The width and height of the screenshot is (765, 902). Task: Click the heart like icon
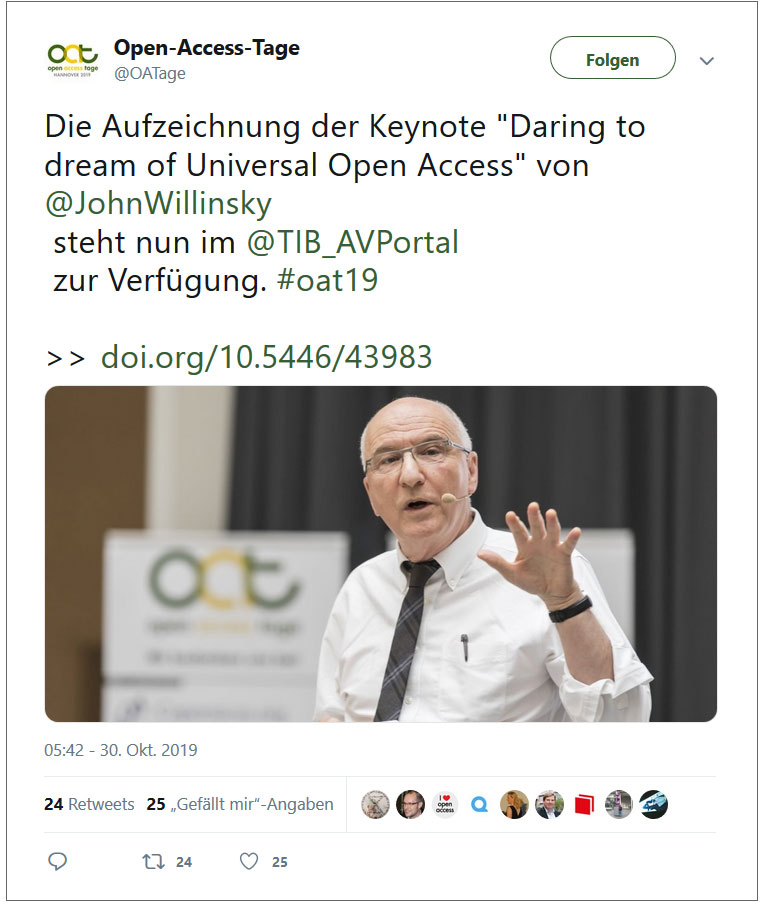pos(248,861)
